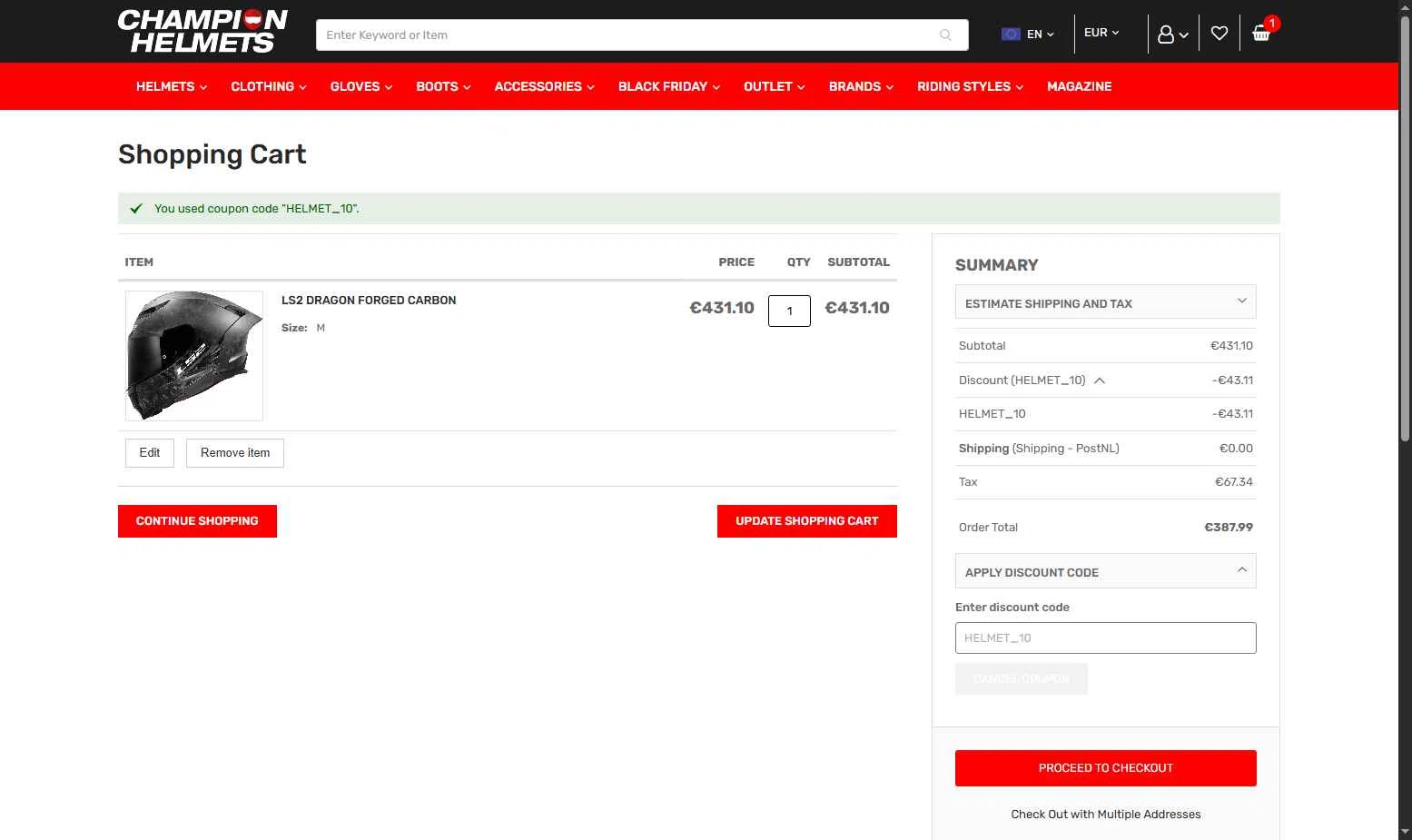Image resolution: width=1412 pixels, height=840 pixels.
Task: Open the Gloves menu
Action: [x=361, y=86]
